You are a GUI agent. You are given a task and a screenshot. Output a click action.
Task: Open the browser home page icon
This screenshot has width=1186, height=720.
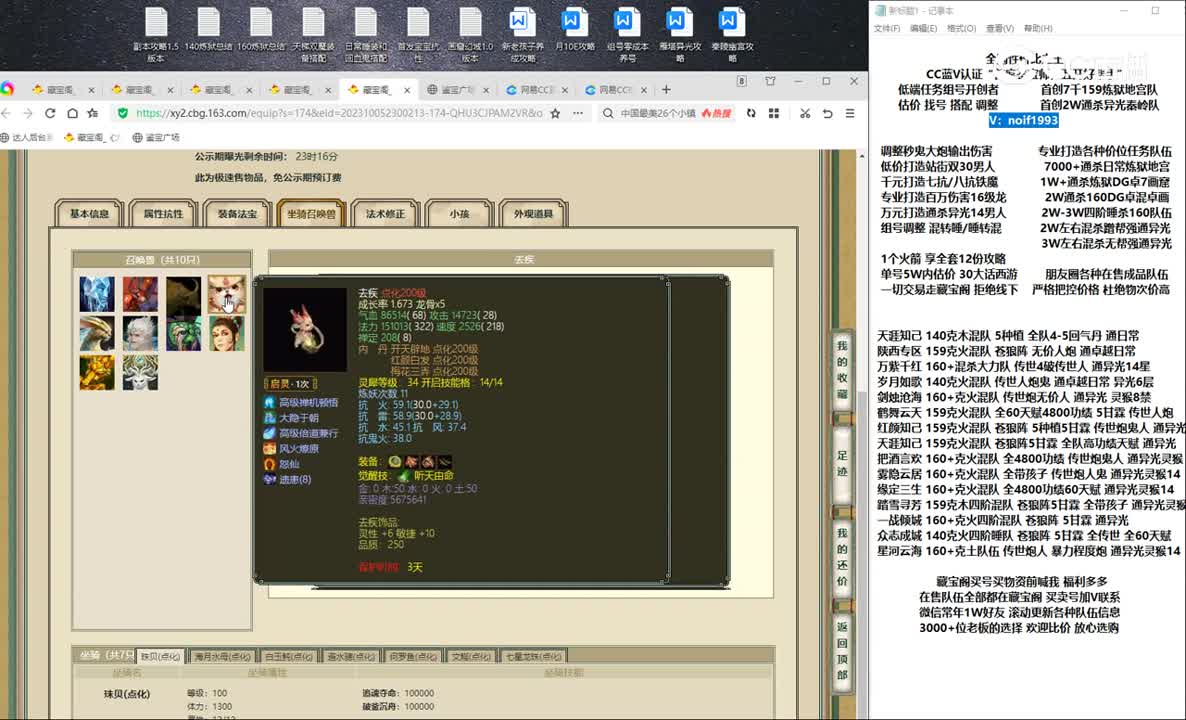point(72,113)
